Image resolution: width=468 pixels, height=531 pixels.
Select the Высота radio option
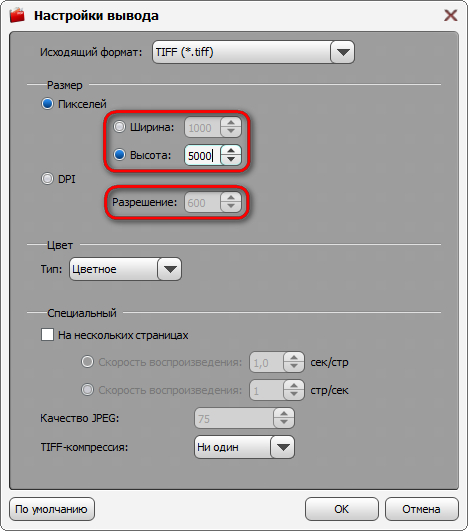(x=119, y=155)
